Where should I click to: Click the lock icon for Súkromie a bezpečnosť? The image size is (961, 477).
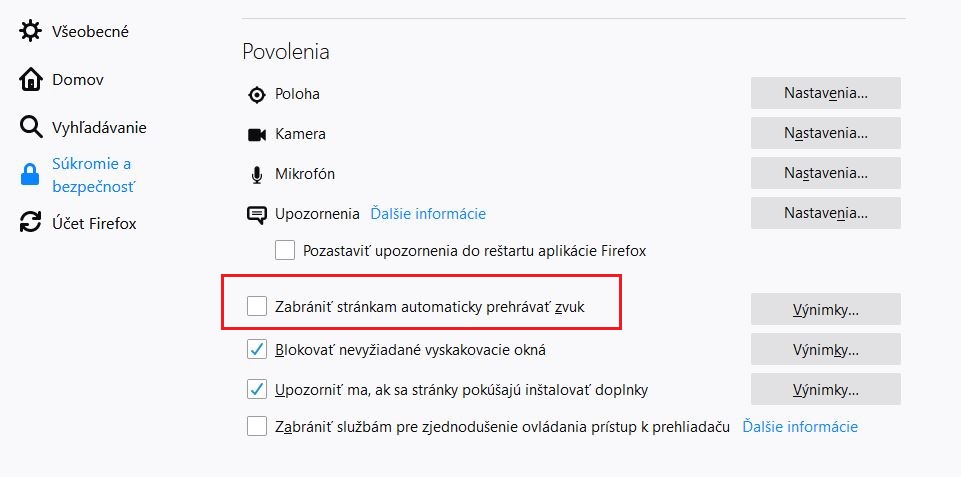(x=31, y=176)
